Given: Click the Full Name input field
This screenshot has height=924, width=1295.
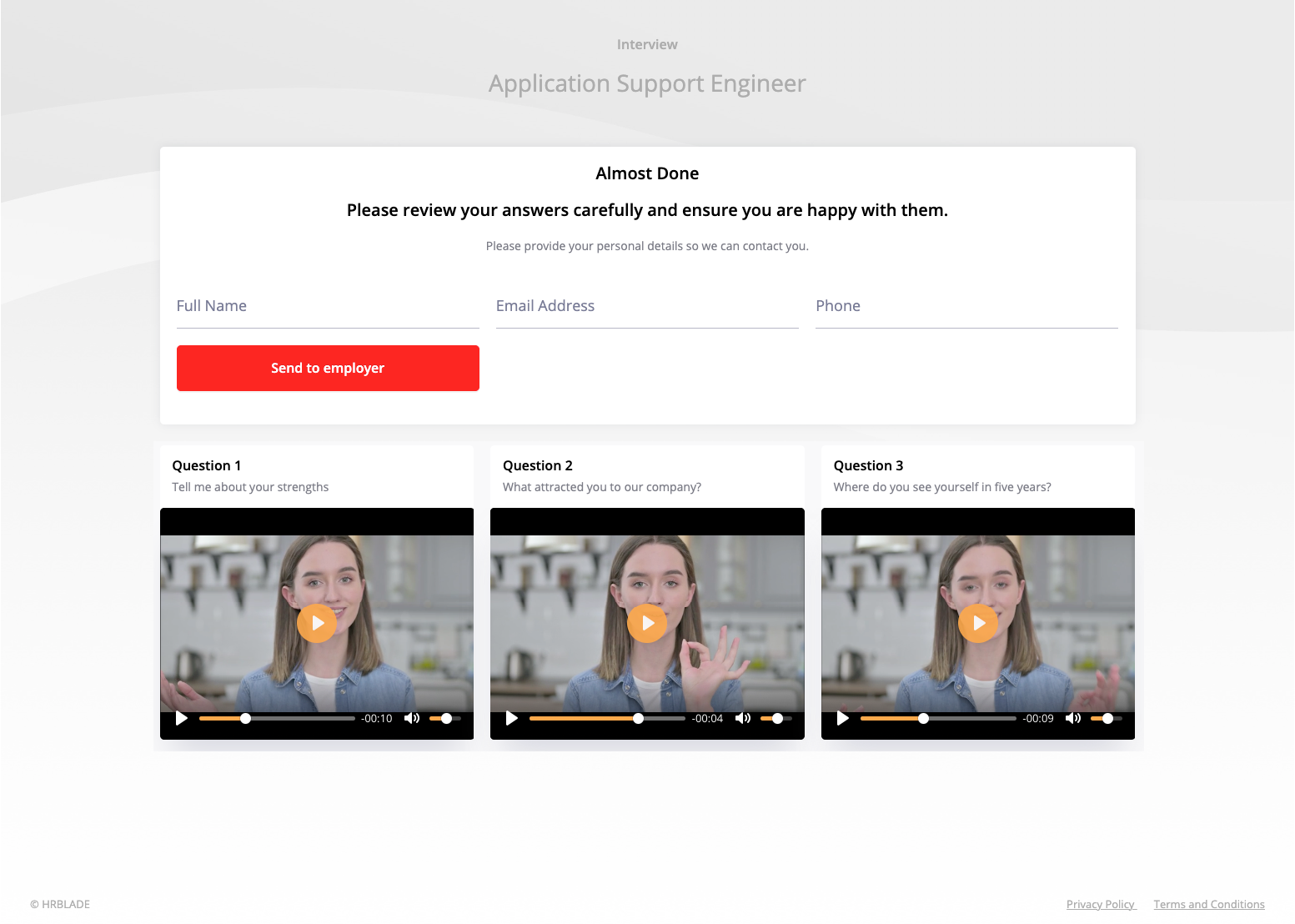Looking at the screenshot, I should (x=328, y=307).
